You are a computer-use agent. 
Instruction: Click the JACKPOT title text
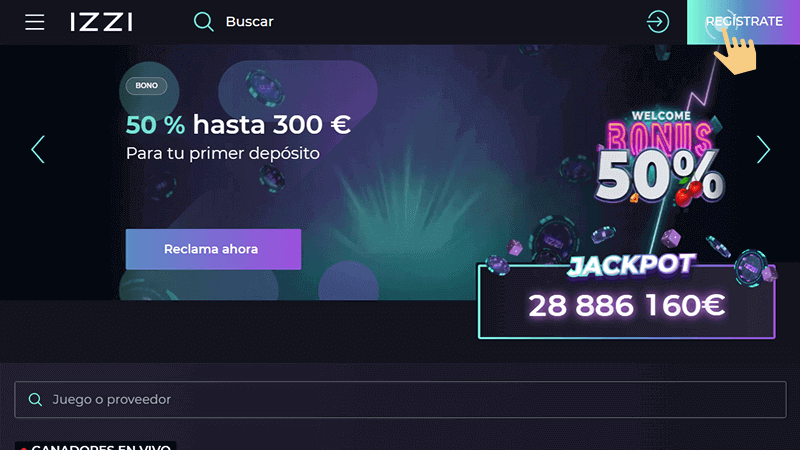pos(632,265)
